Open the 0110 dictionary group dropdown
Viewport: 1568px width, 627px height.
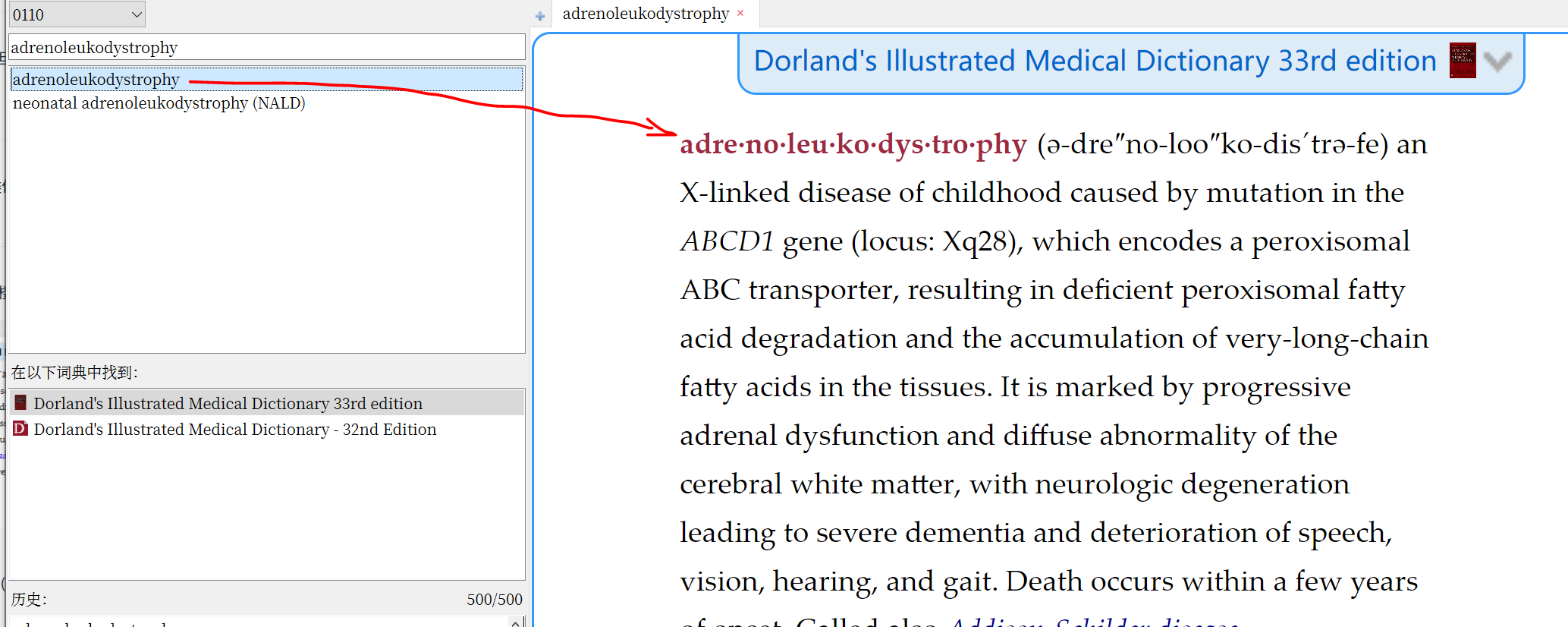click(137, 14)
